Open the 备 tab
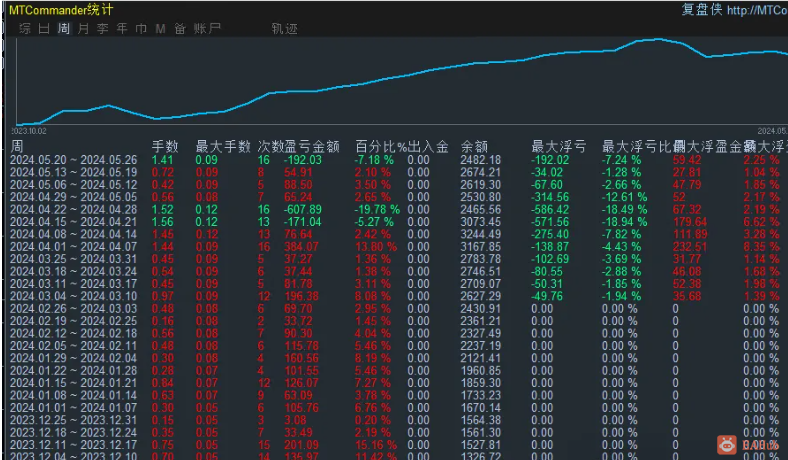788x460 pixels. 180,29
